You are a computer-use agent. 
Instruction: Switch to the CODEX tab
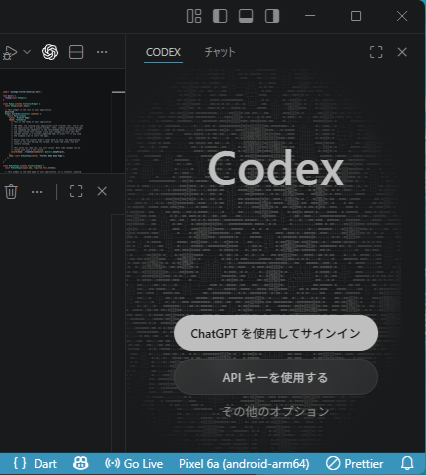[x=163, y=52]
